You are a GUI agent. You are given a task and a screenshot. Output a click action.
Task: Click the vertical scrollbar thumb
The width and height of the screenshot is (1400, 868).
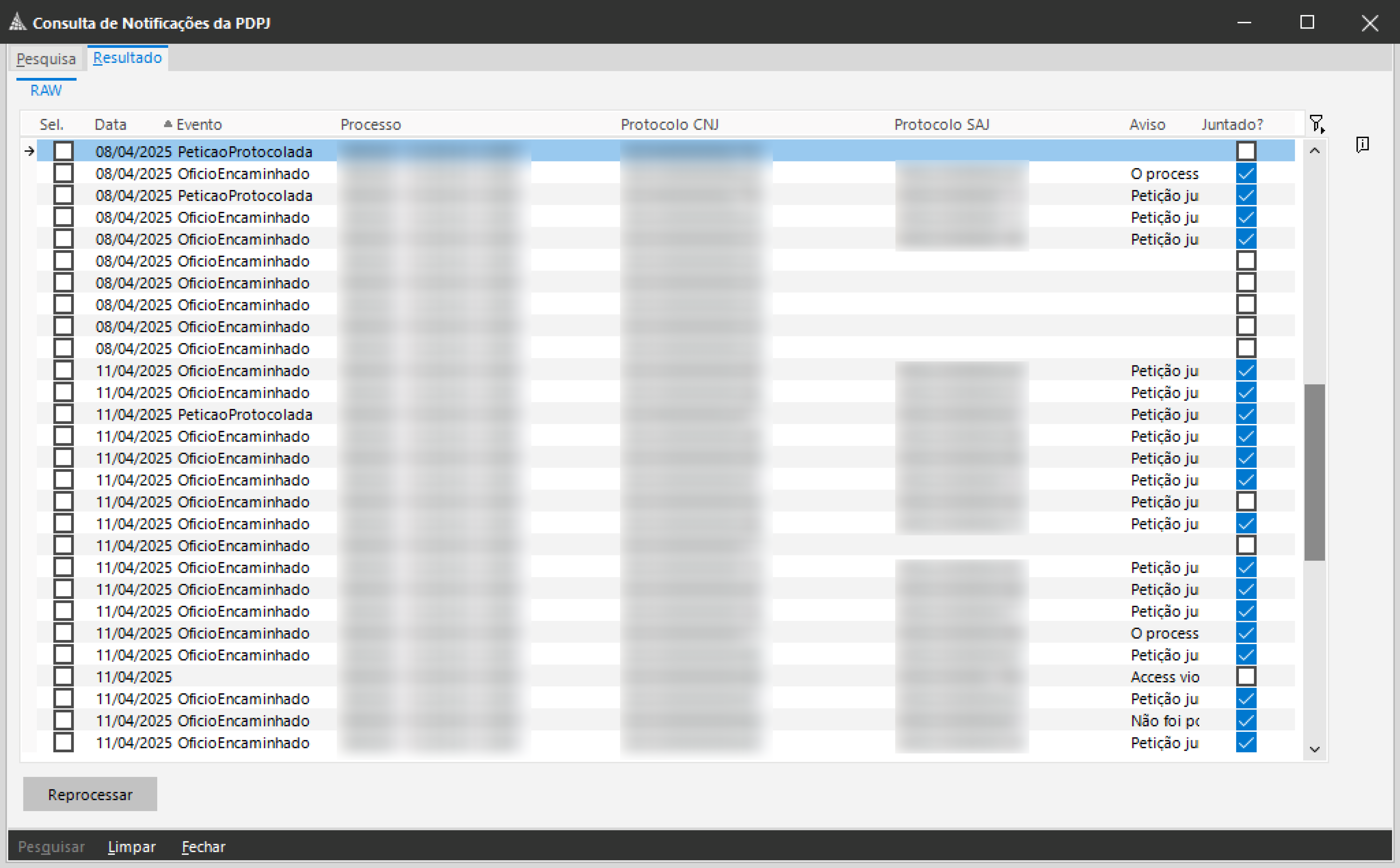(1315, 472)
